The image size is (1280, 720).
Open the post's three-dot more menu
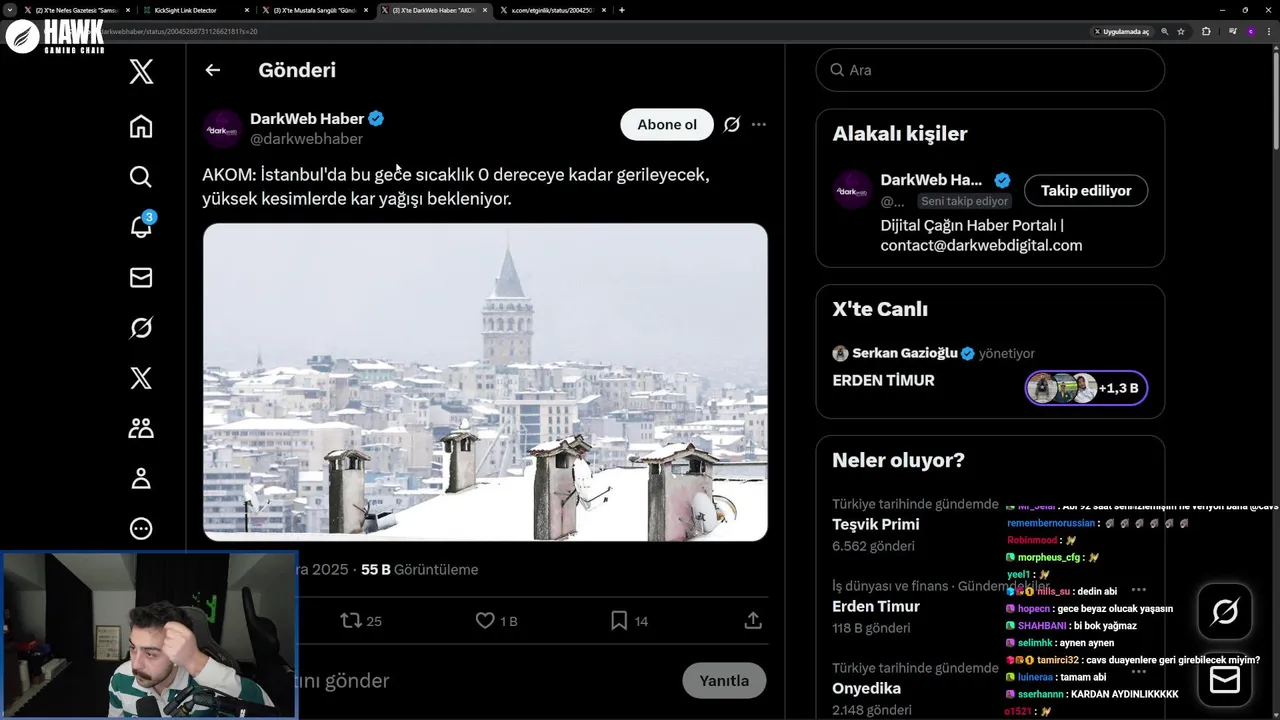tap(759, 125)
